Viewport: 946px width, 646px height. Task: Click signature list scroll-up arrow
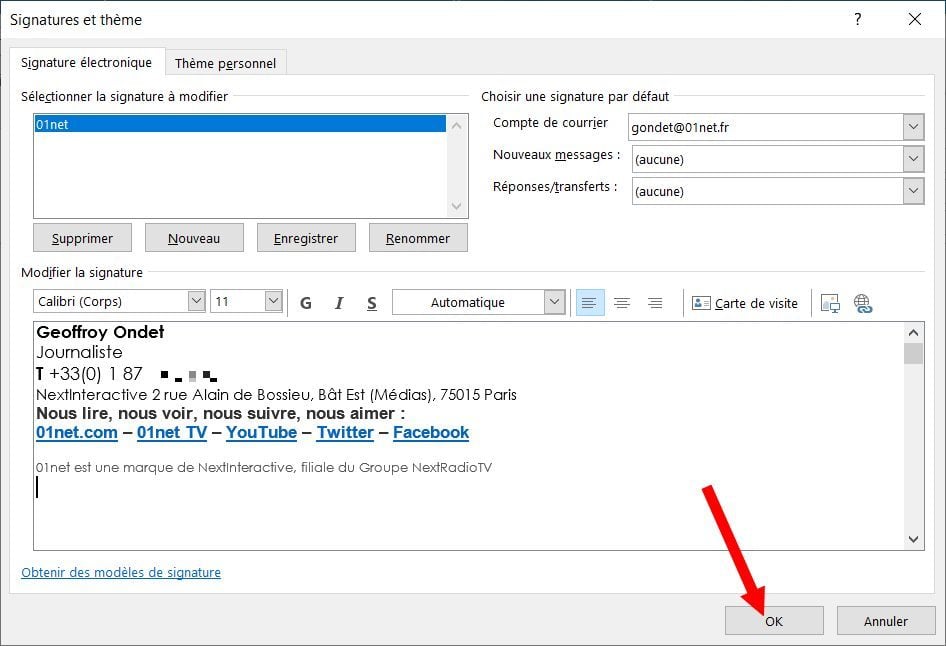coord(457,126)
